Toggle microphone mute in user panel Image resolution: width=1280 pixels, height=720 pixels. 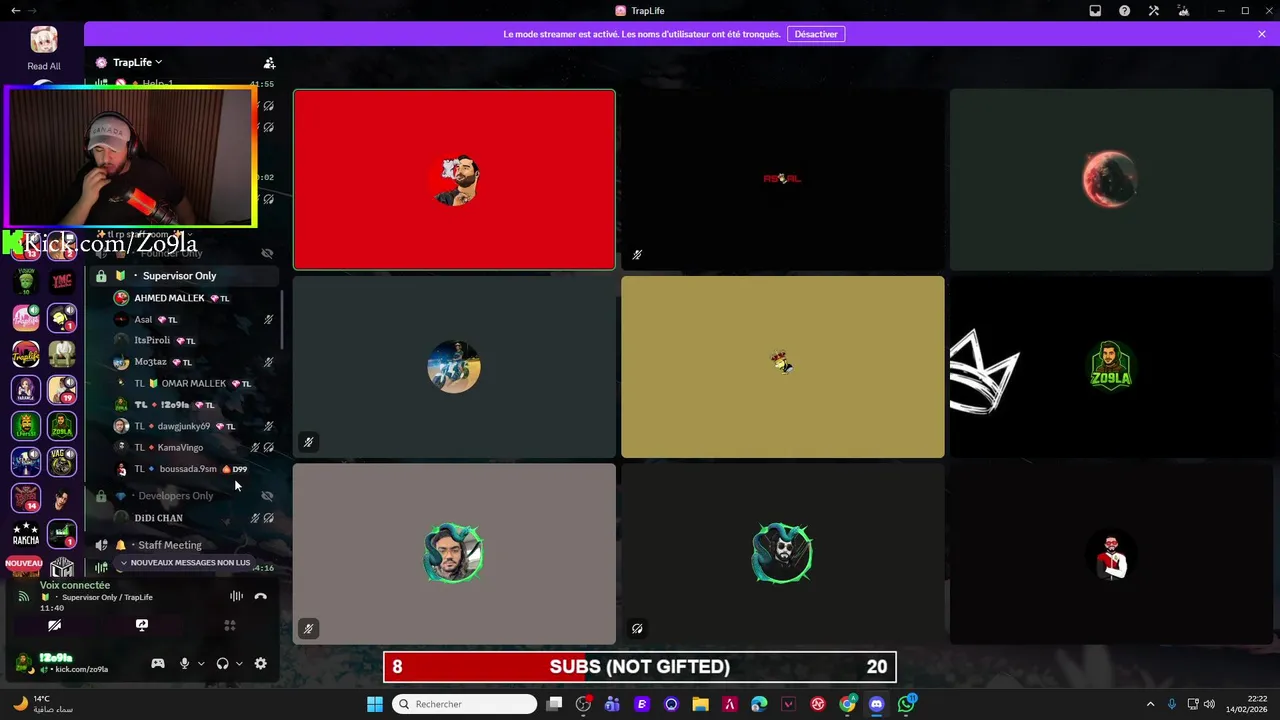pos(184,663)
